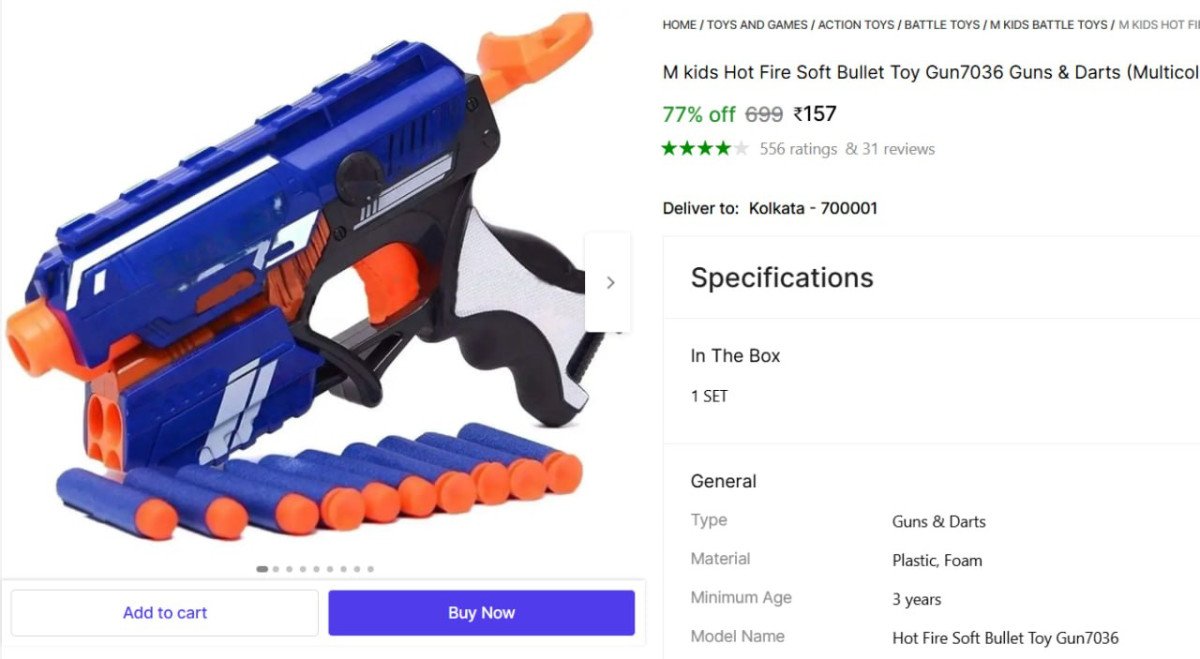This screenshot has width=1200, height=659.
Task: Click the third green rating star
Action: [705, 149]
